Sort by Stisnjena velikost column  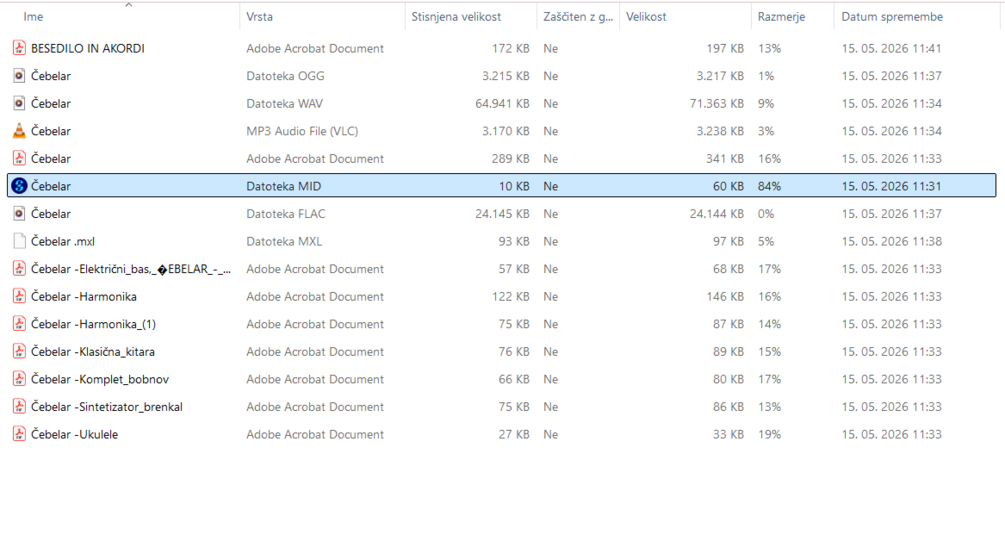[456, 17]
